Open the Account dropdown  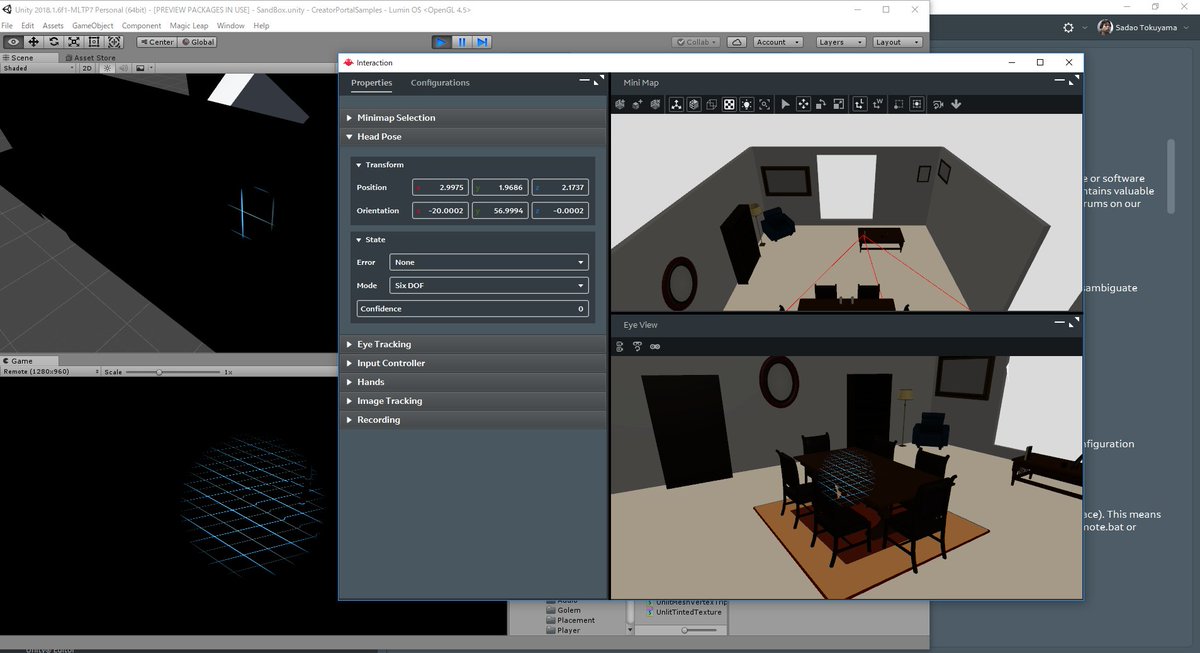pos(777,42)
